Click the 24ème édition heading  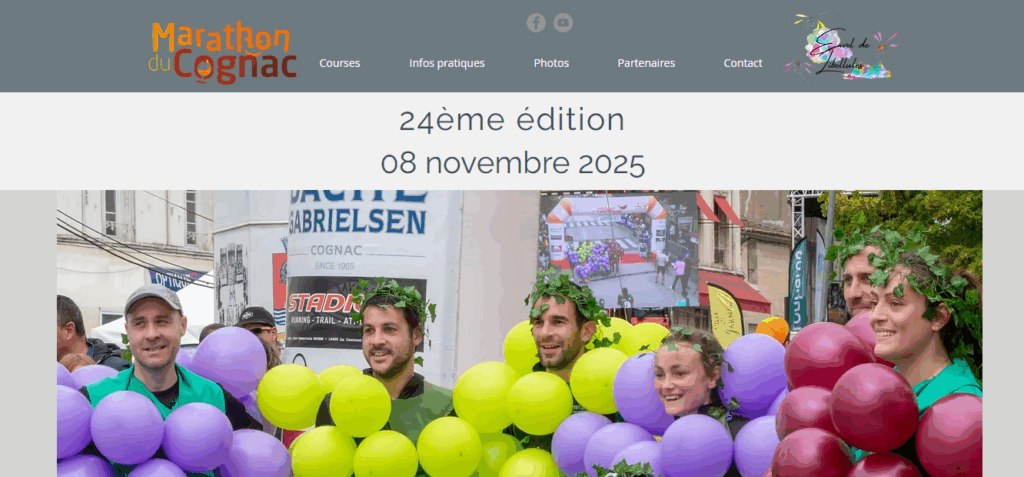point(512,120)
